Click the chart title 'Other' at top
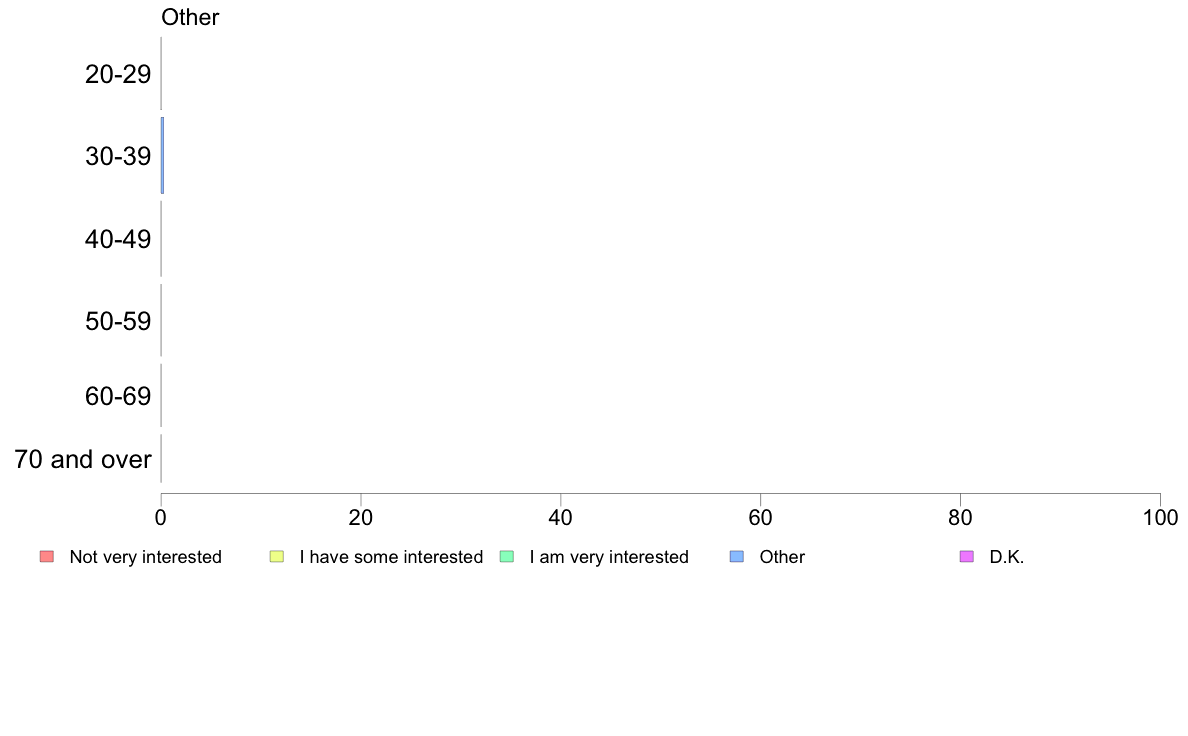This screenshot has height=736, width=1188. tap(190, 17)
